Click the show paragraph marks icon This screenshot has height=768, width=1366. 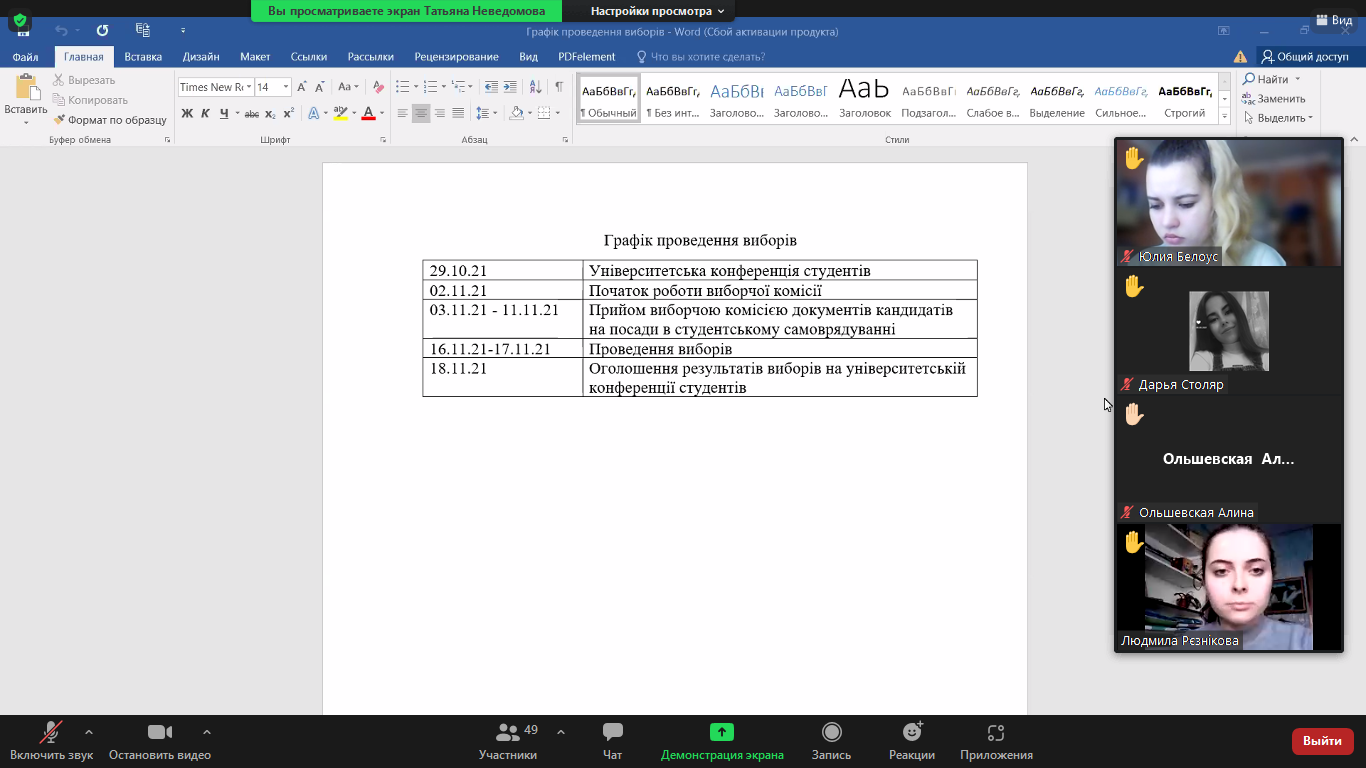coord(559,87)
